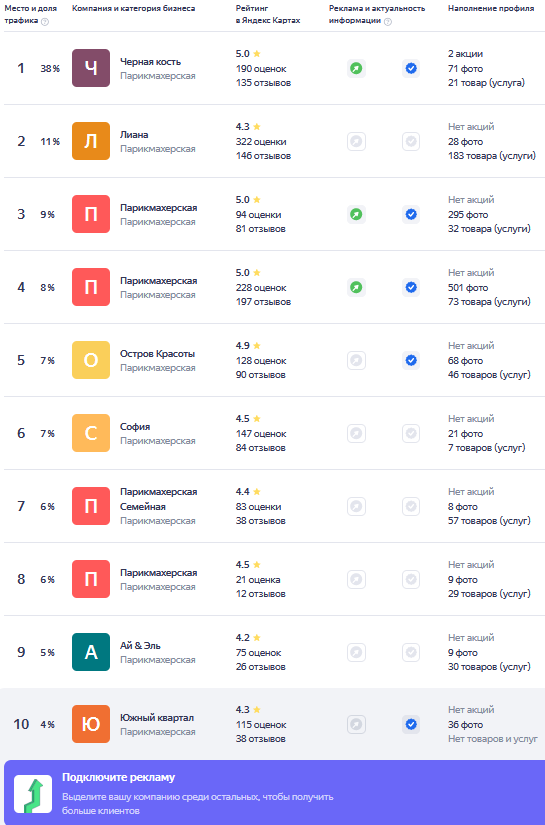This screenshot has width=545, height=825.
Task: Open the Остров Красоты company name
Action: (x=157, y=354)
